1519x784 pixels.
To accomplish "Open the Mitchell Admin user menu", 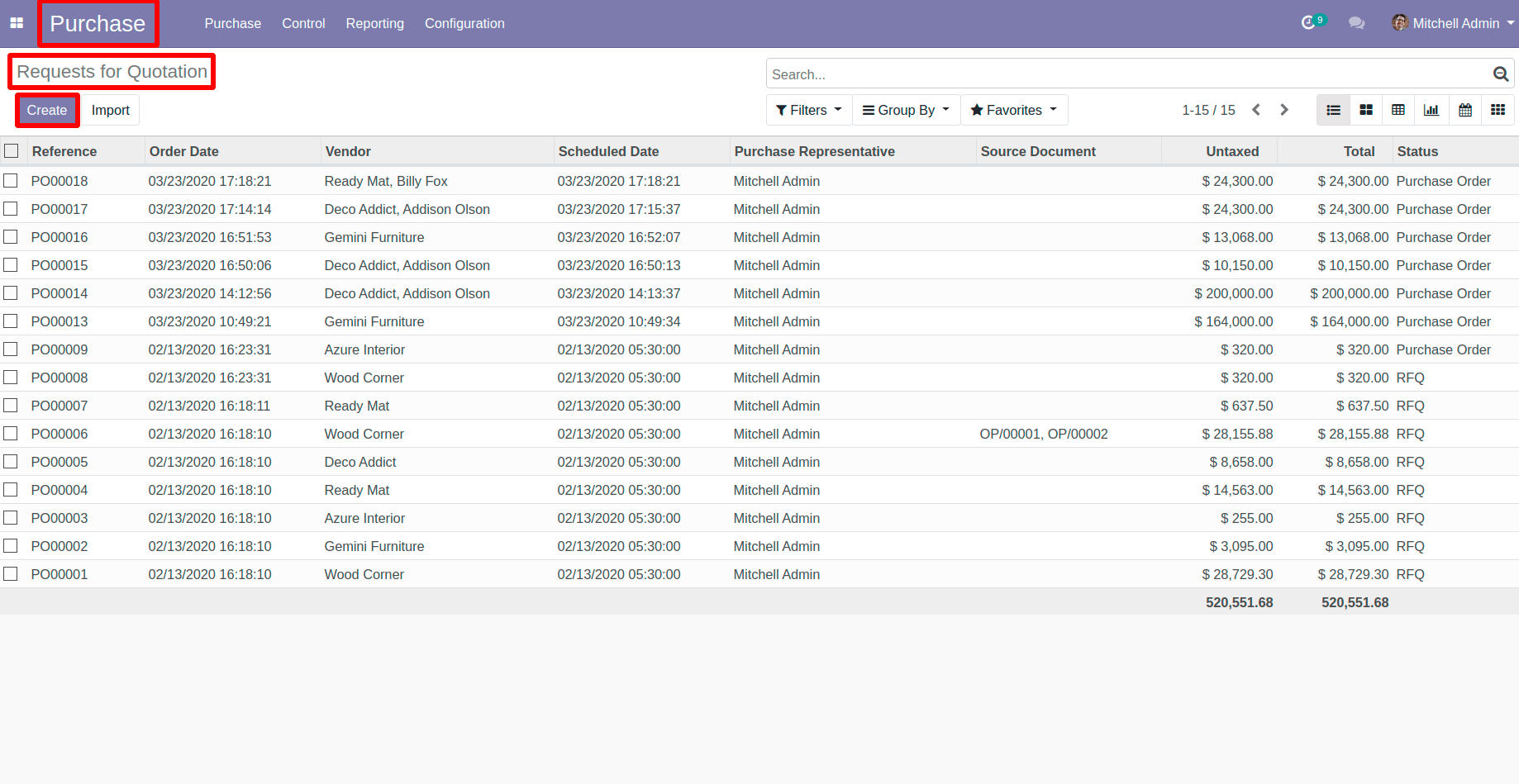I will [x=1454, y=23].
